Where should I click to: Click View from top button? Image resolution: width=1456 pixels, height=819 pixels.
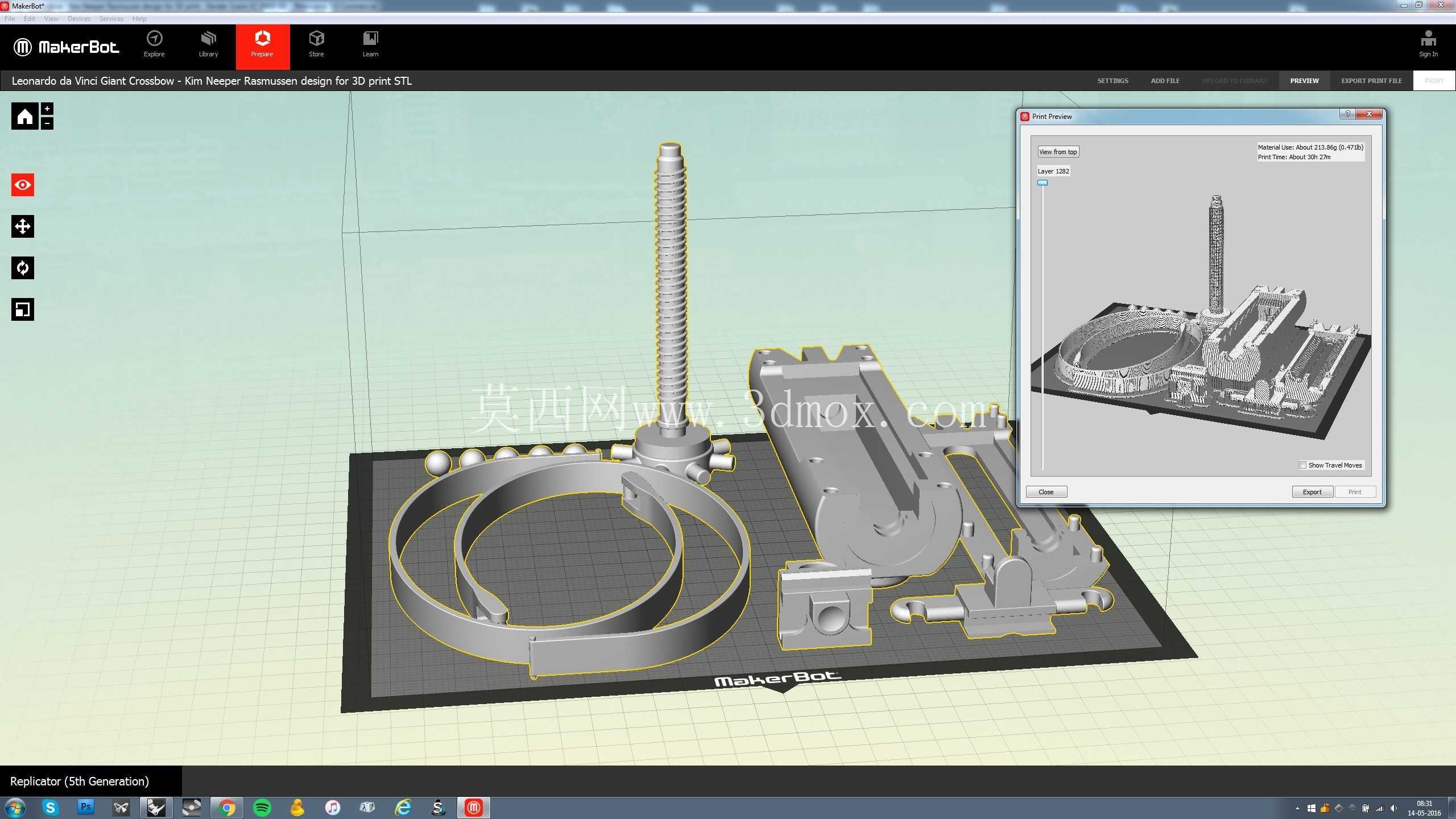1058,152
